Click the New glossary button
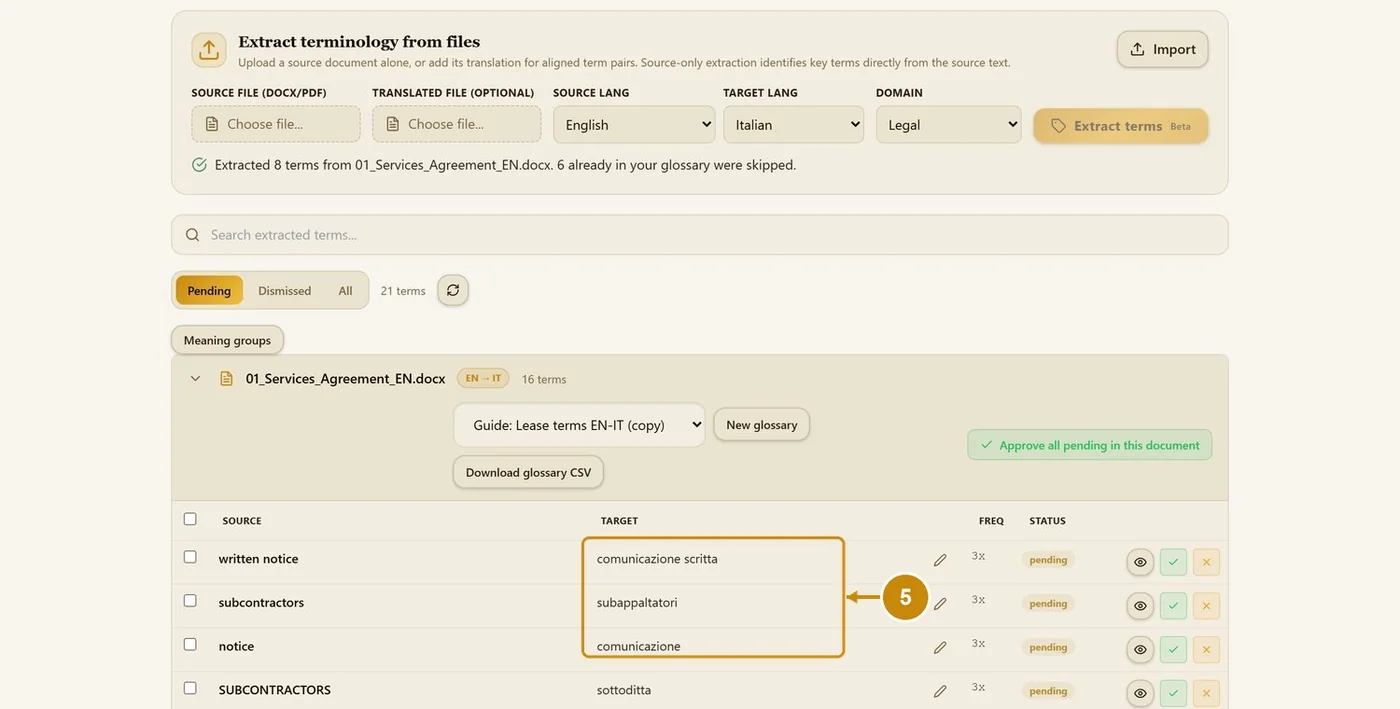This screenshot has height=709, width=1400. 762,425
